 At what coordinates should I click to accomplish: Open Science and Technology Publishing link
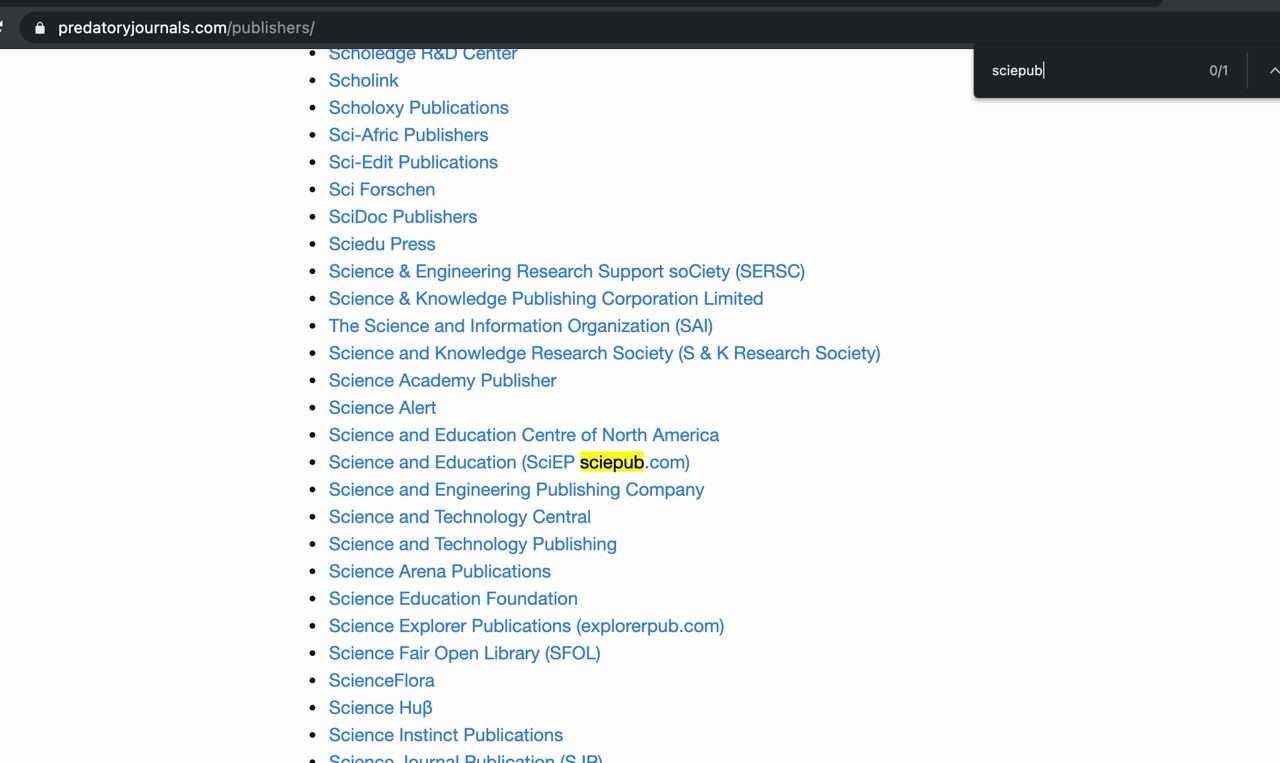pyautogui.click(x=473, y=543)
